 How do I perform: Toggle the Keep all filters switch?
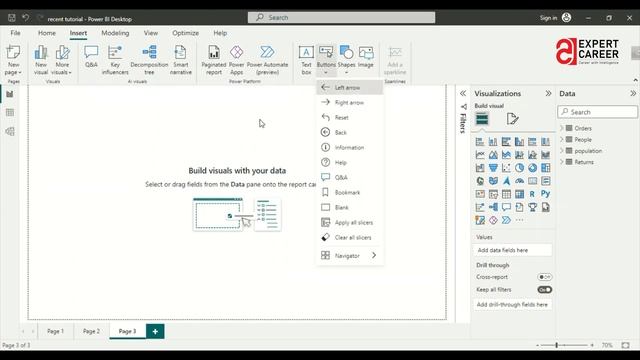544,289
